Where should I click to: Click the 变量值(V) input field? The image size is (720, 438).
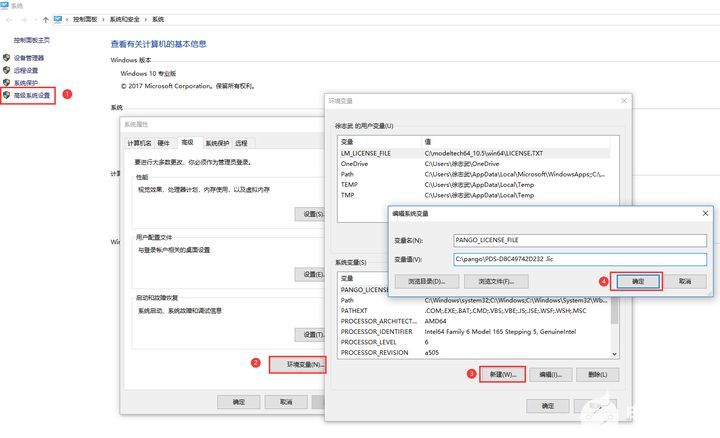[x=580, y=259]
